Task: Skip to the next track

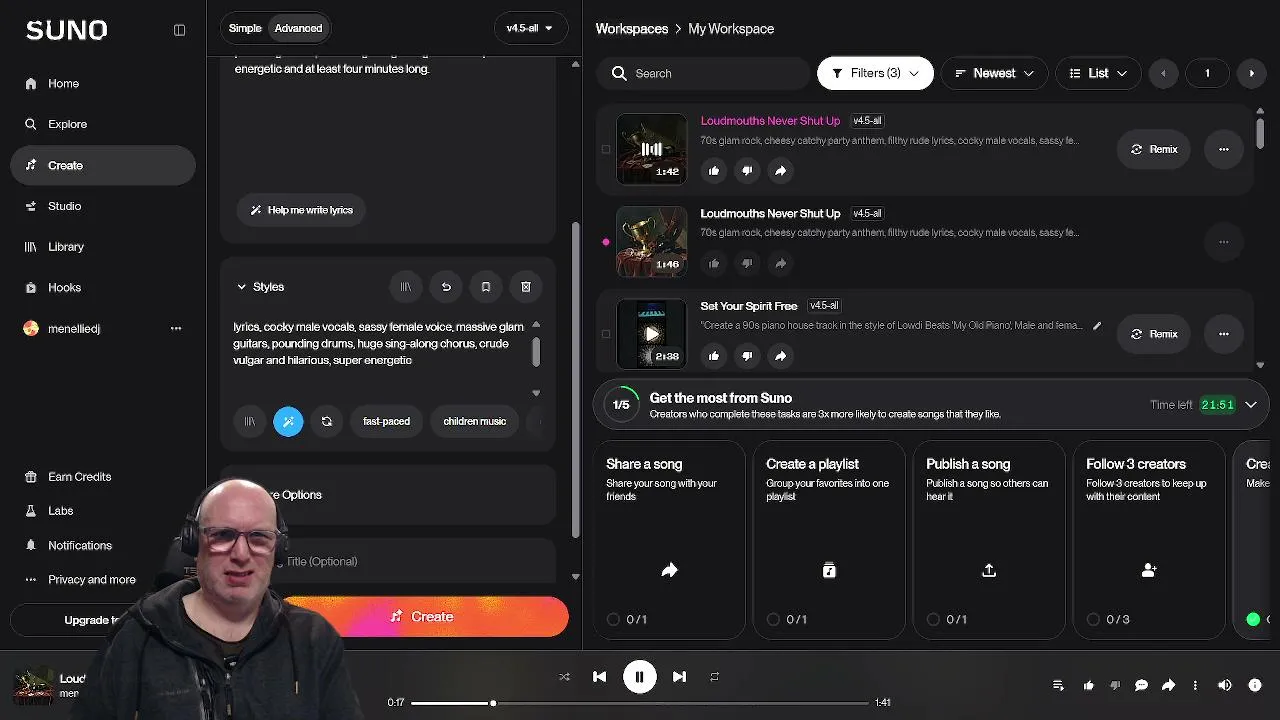Action: click(680, 677)
